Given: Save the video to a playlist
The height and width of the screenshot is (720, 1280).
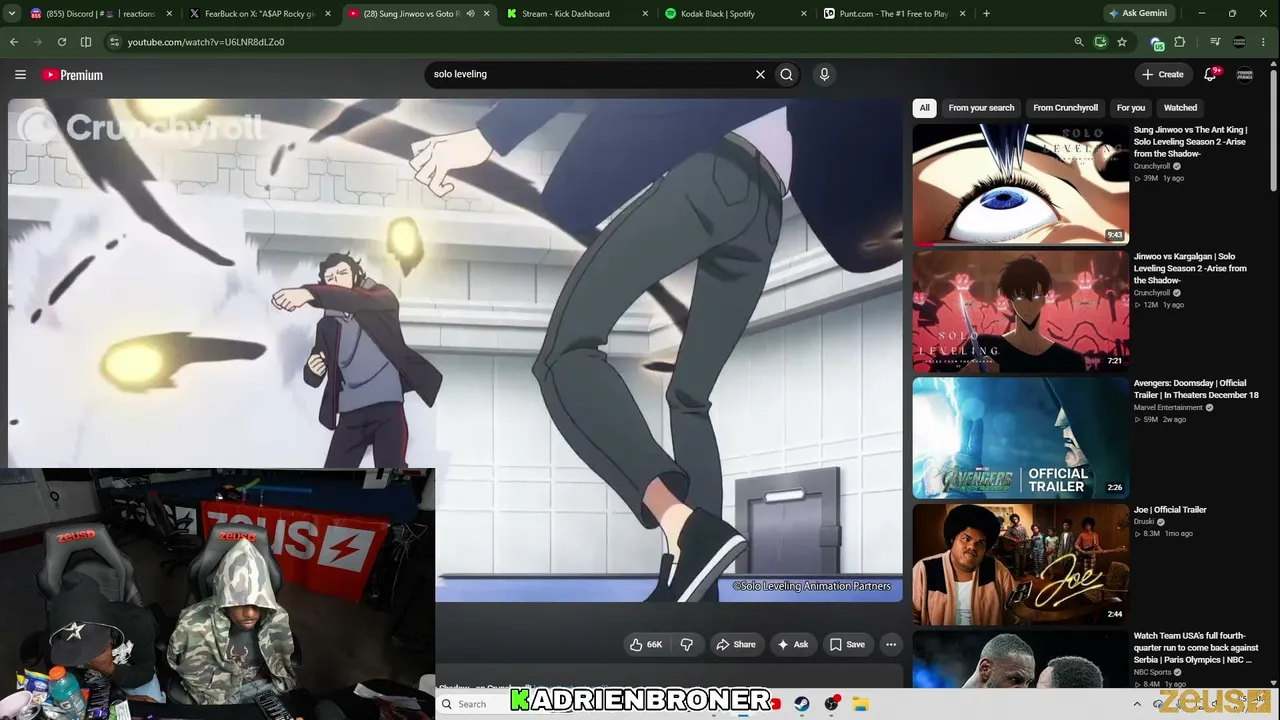Looking at the screenshot, I should click(x=847, y=644).
